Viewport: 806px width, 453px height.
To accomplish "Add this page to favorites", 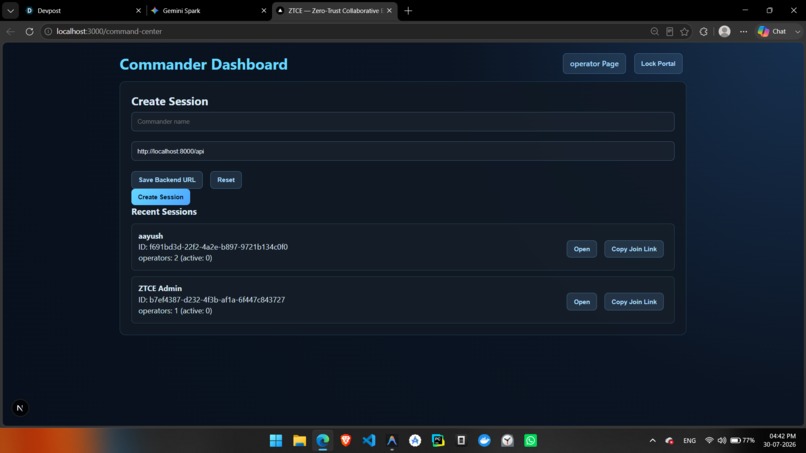I will tap(684, 31).
